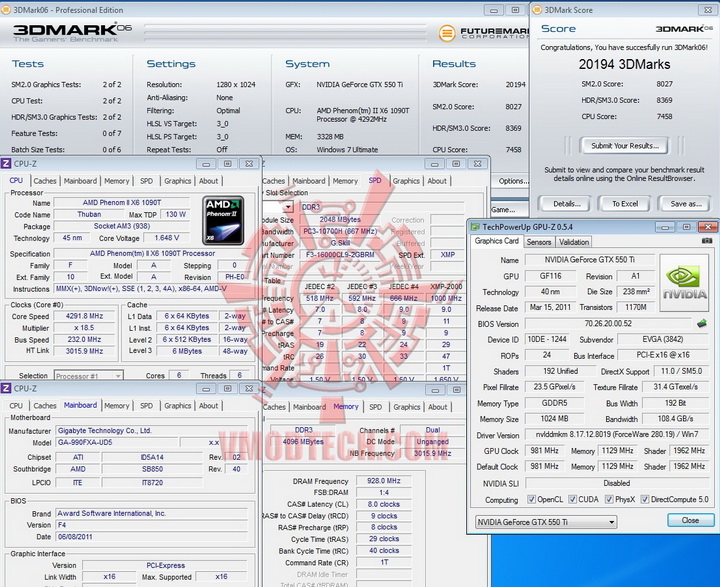This screenshot has width=720, height=587.
Task: Click the Memory Type GDDR5 field
Action: pyautogui.click(x=554, y=403)
